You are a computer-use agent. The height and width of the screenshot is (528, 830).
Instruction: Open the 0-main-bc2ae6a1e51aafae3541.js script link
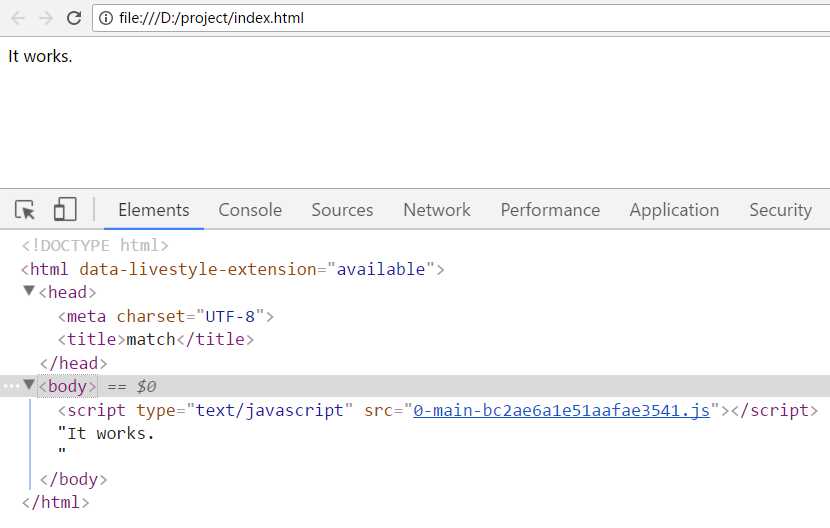point(561,410)
